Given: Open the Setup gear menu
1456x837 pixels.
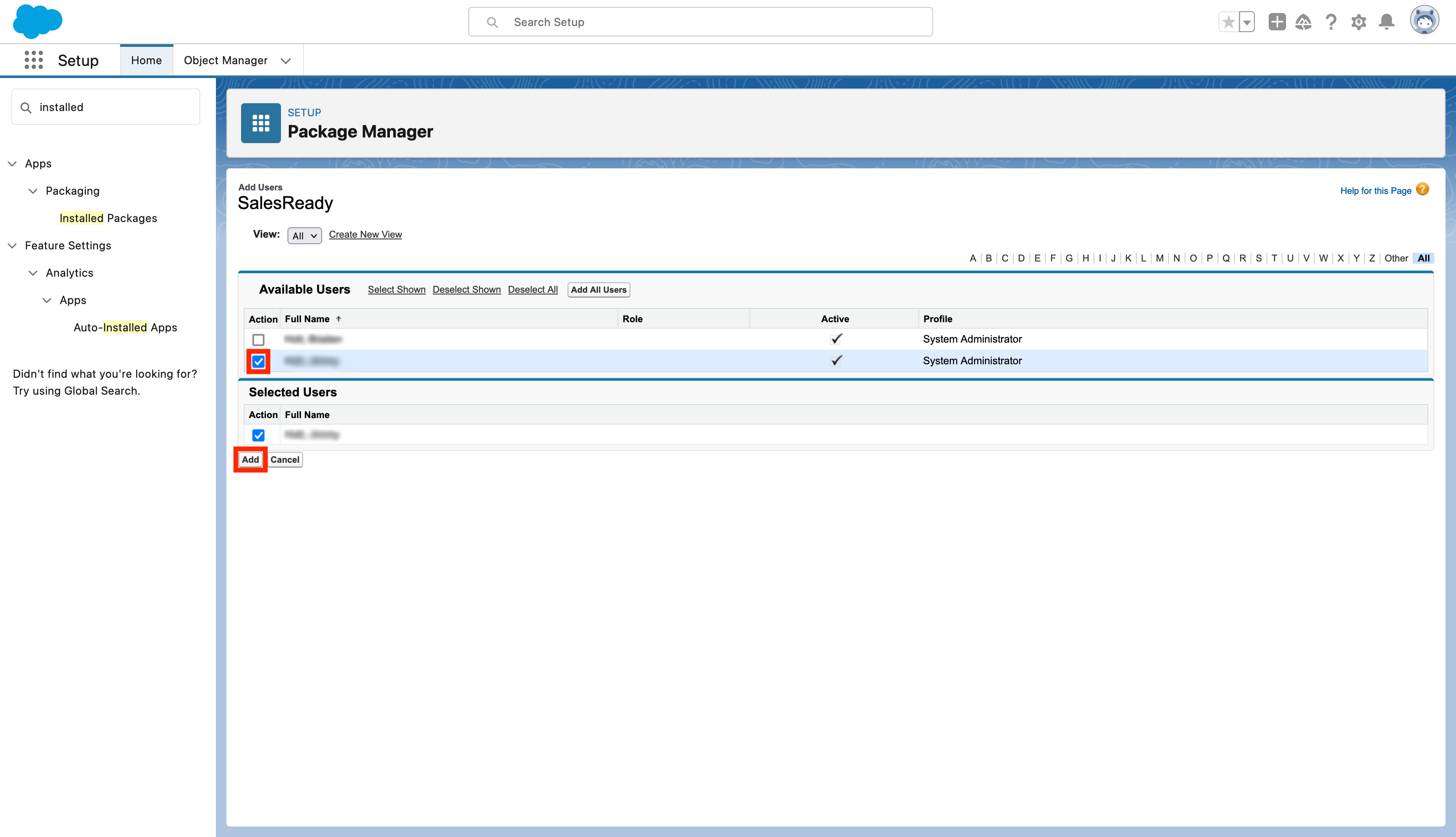Looking at the screenshot, I should [1358, 23].
